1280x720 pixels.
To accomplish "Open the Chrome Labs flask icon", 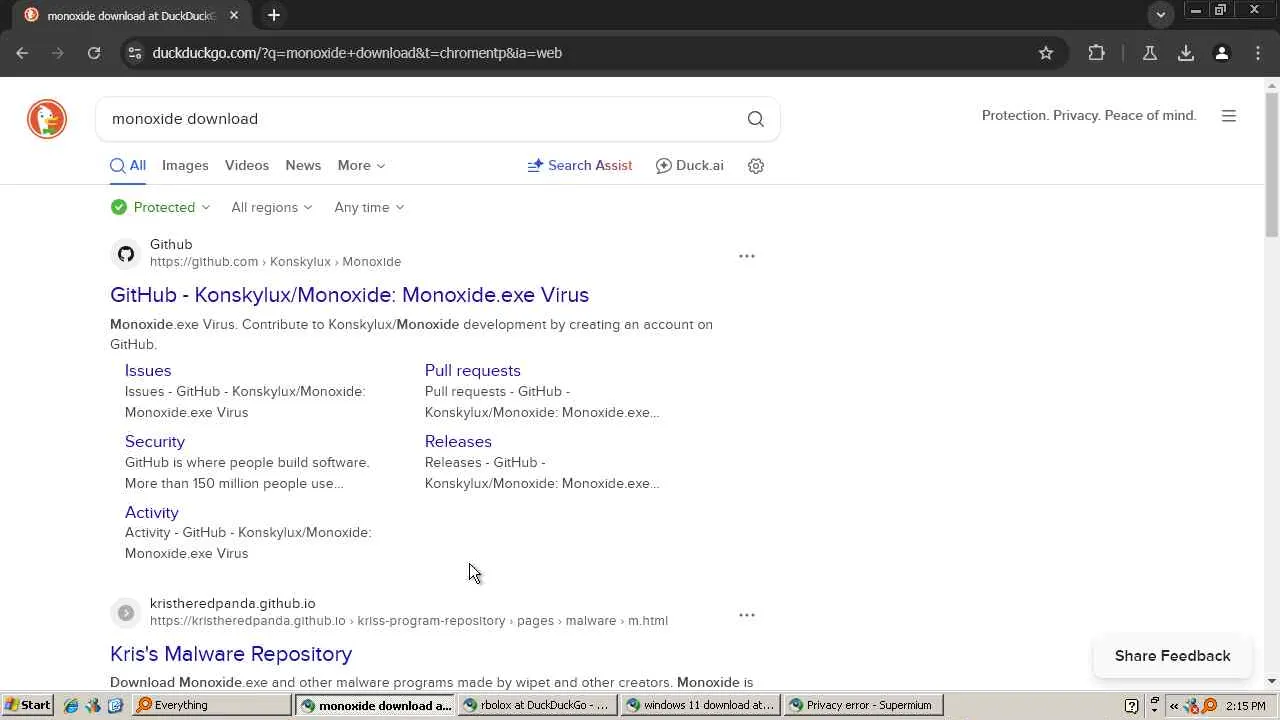I will pos(1150,53).
